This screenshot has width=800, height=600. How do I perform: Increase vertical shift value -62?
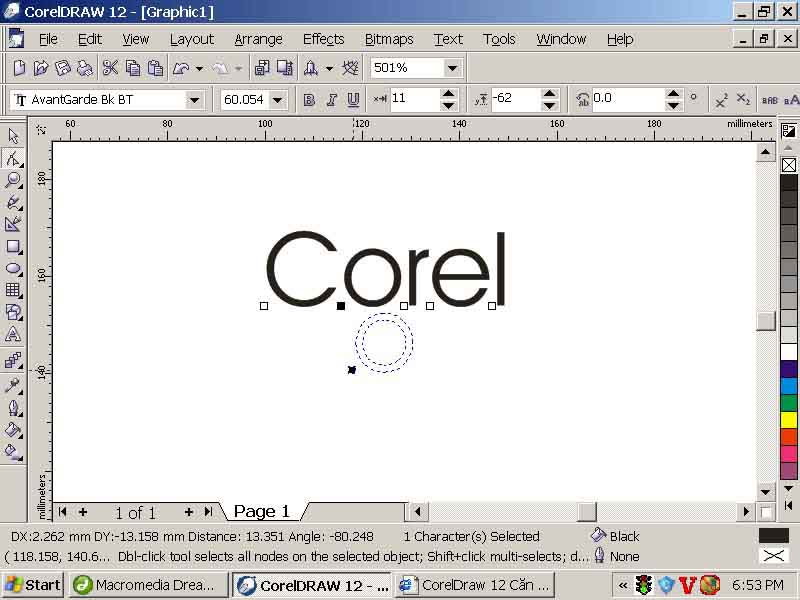tap(549, 94)
